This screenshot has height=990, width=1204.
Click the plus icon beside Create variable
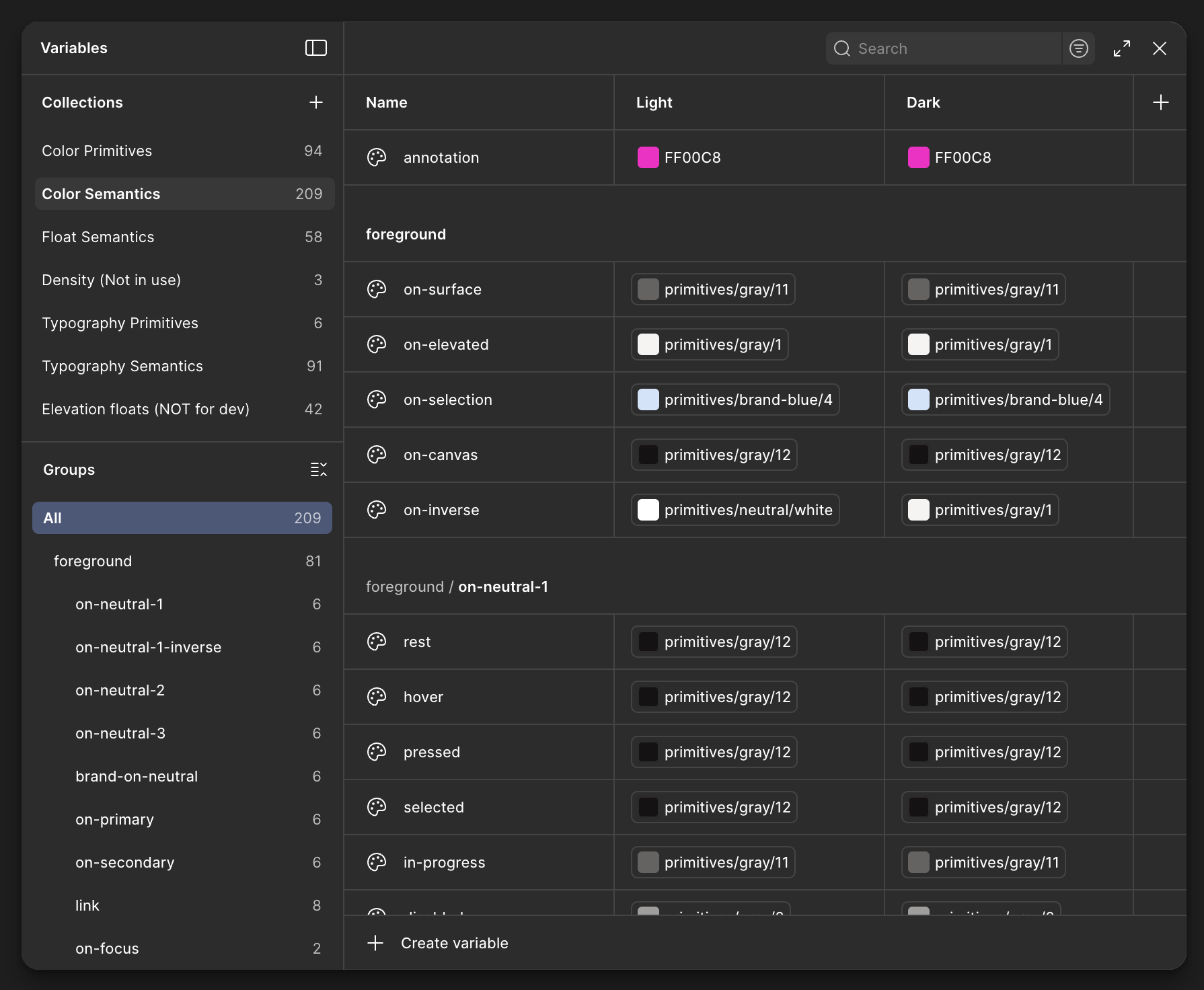(375, 943)
